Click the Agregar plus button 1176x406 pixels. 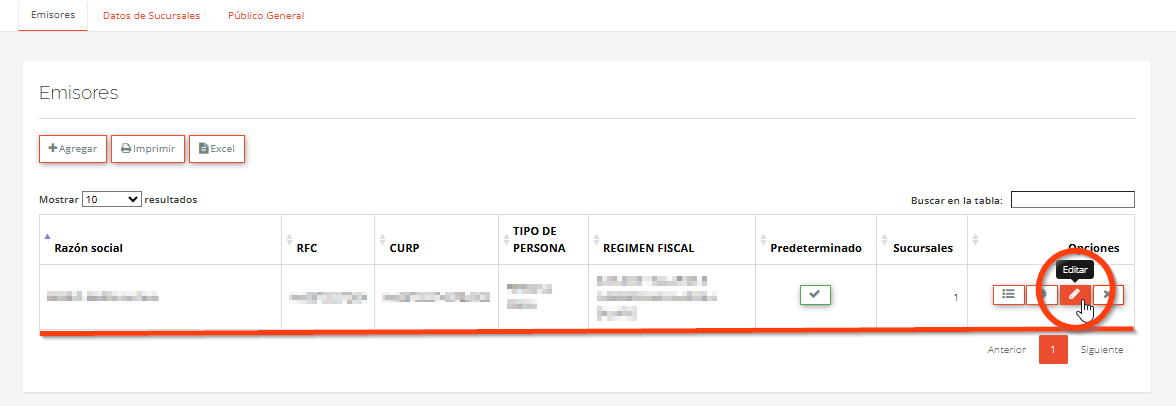point(73,149)
